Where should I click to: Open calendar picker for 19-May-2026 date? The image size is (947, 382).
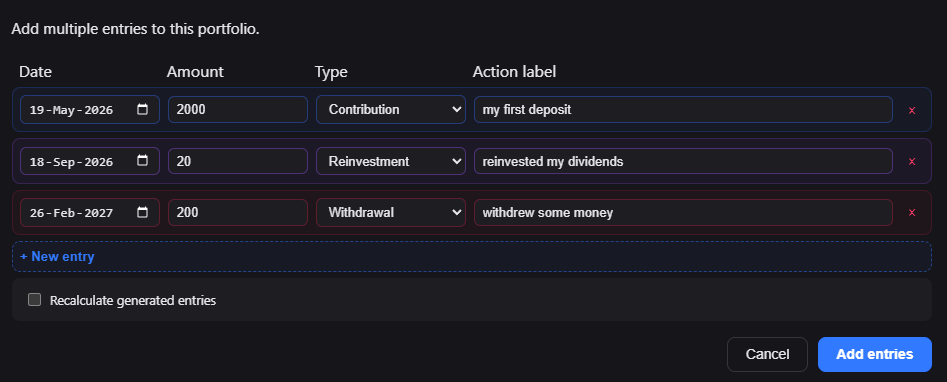(x=143, y=109)
